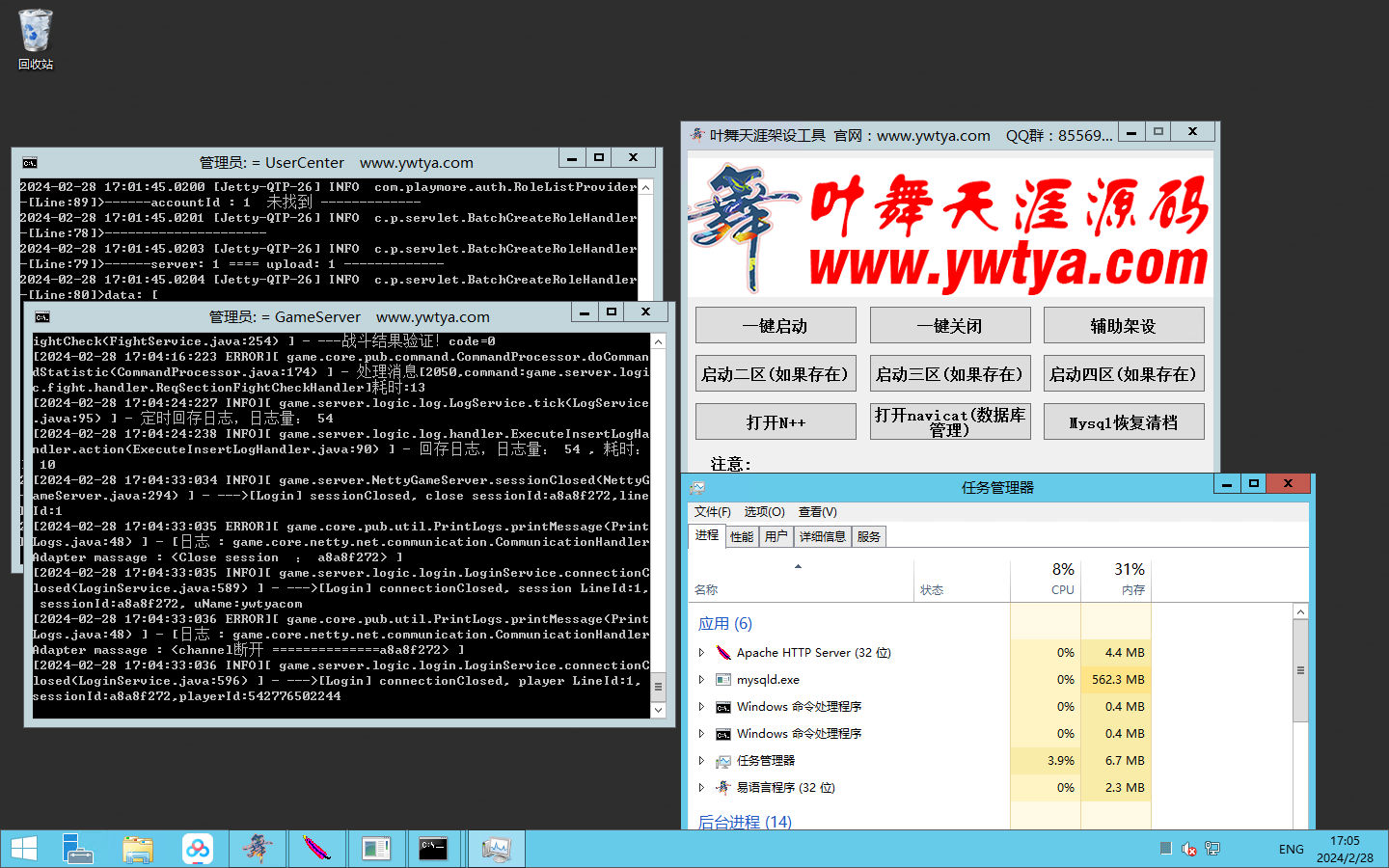The image size is (1389, 868).
Task: Sort processes by CPU column
Action: 1046,582
